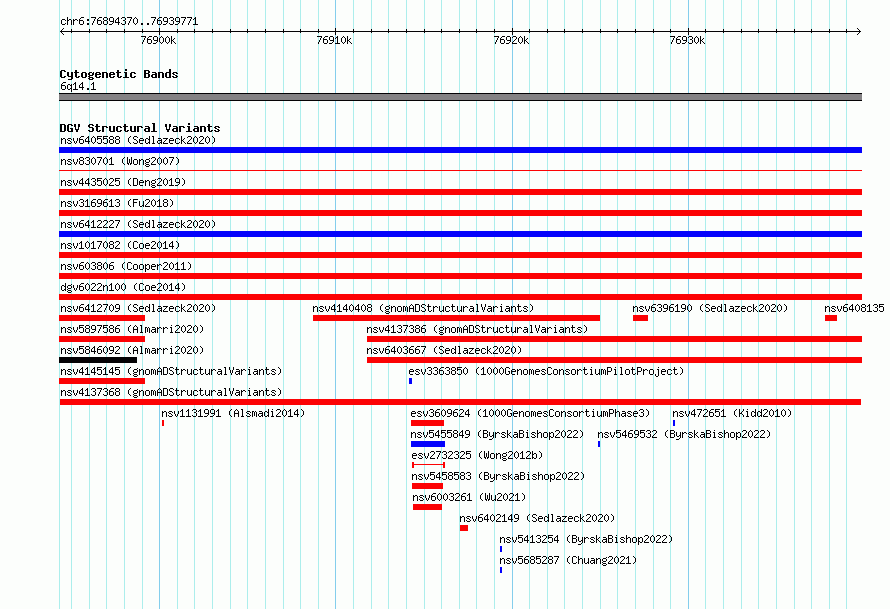Open nsv1131991 (Alsmadi2014) label
Image resolution: width=890 pixels, height=609 pixels.
233,413
